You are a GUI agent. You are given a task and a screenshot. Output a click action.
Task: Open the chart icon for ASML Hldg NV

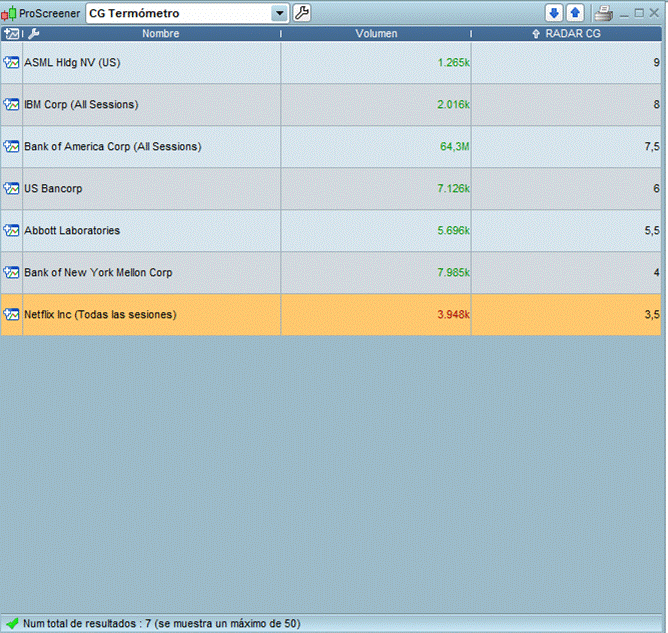click(x=11, y=62)
